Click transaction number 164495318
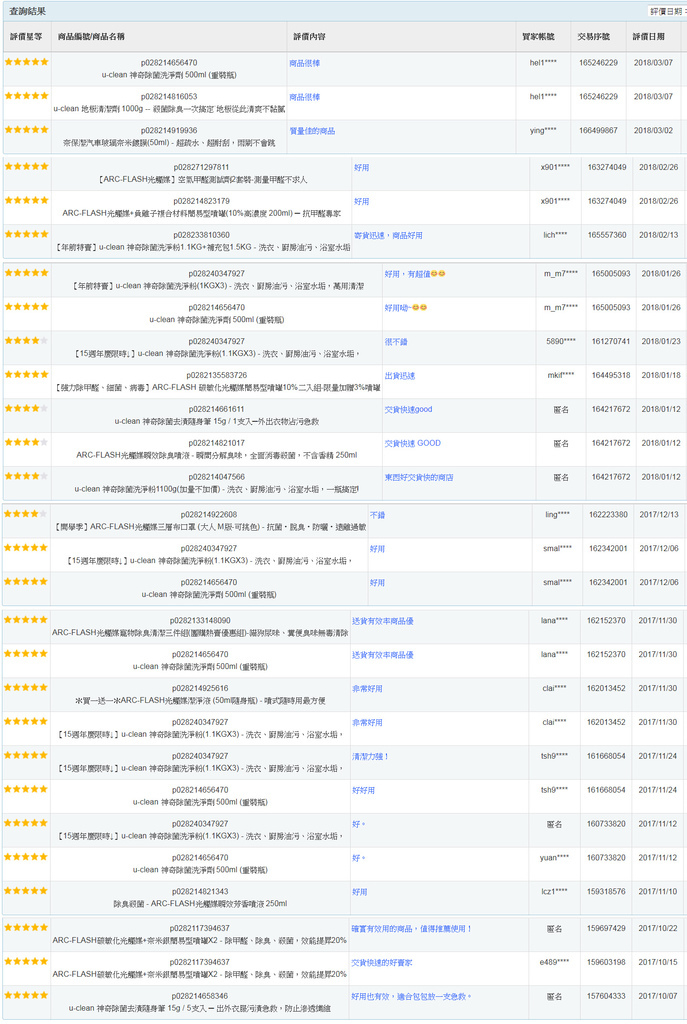 (611, 376)
